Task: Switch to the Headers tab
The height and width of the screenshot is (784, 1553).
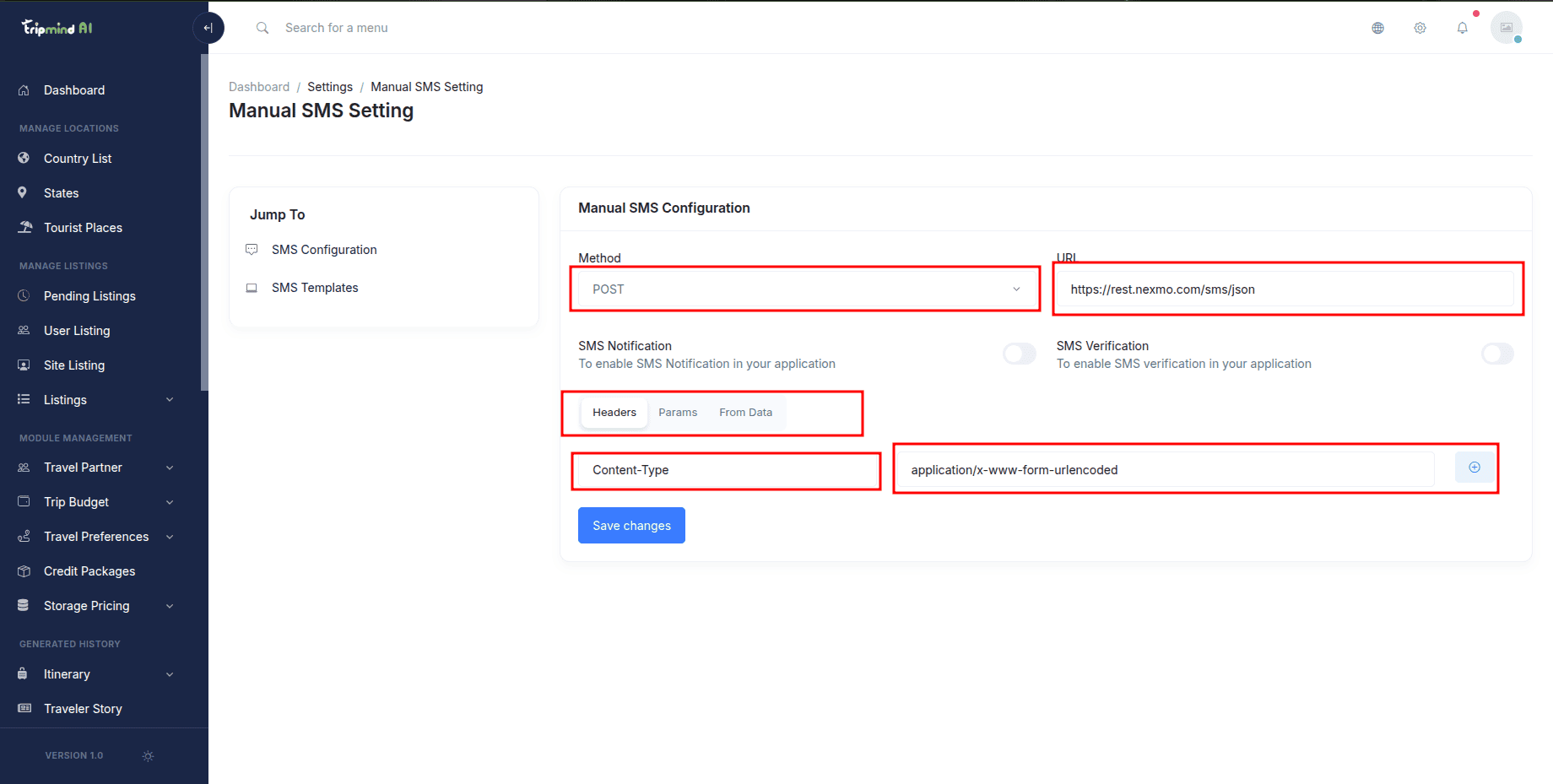Action: [x=614, y=413]
